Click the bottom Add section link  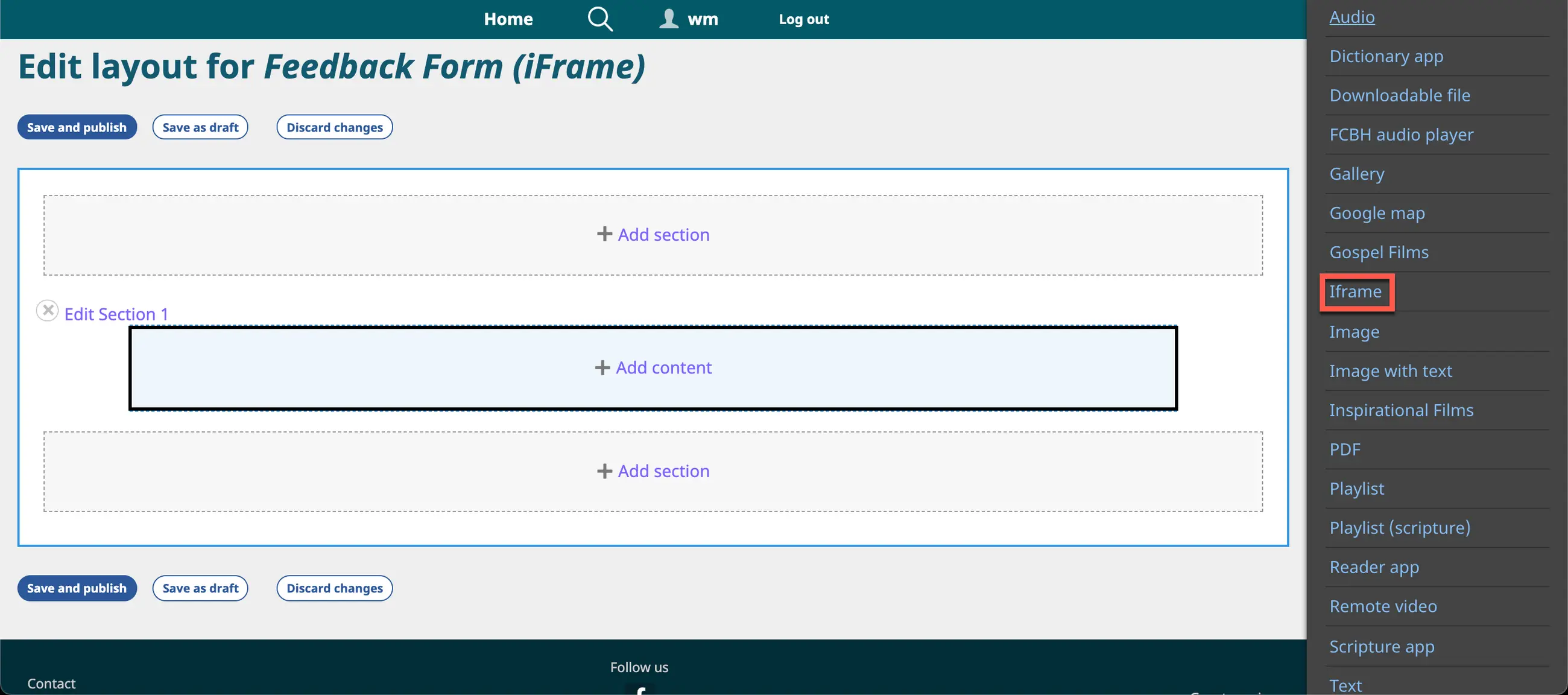coord(653,471)
